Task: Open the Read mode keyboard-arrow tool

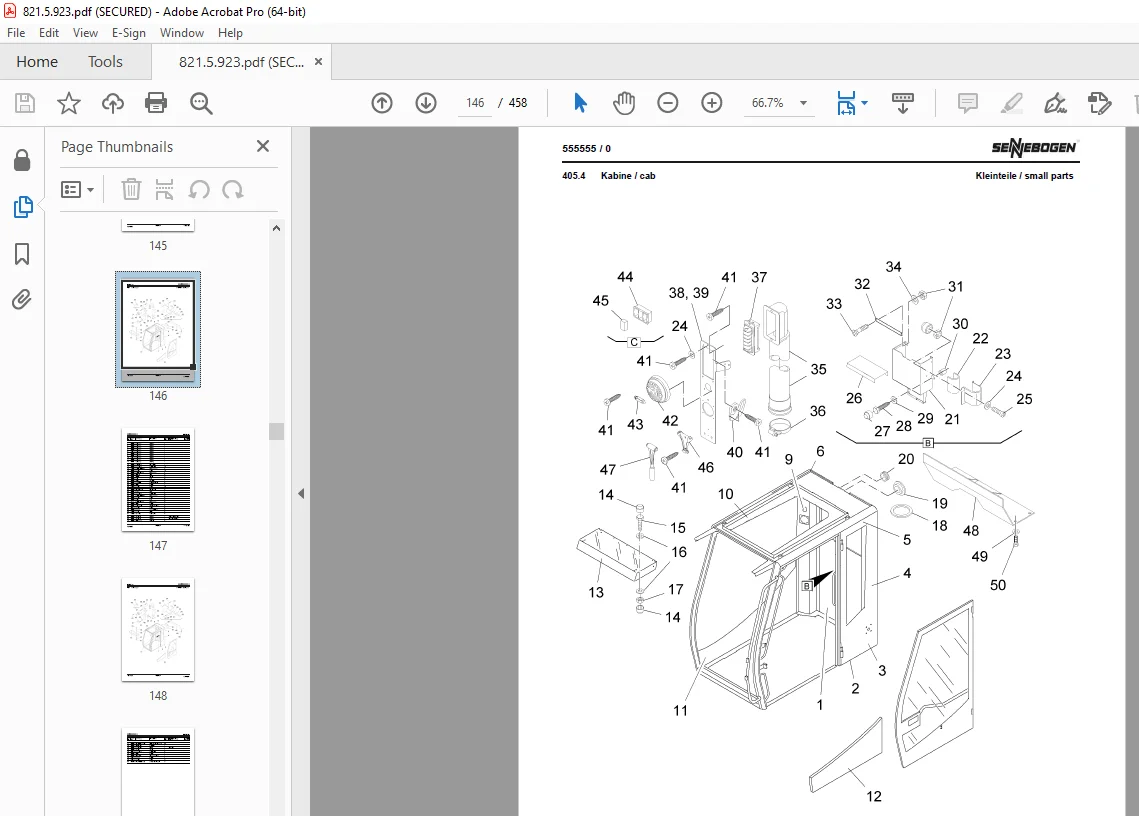Action: coord(903,103)
